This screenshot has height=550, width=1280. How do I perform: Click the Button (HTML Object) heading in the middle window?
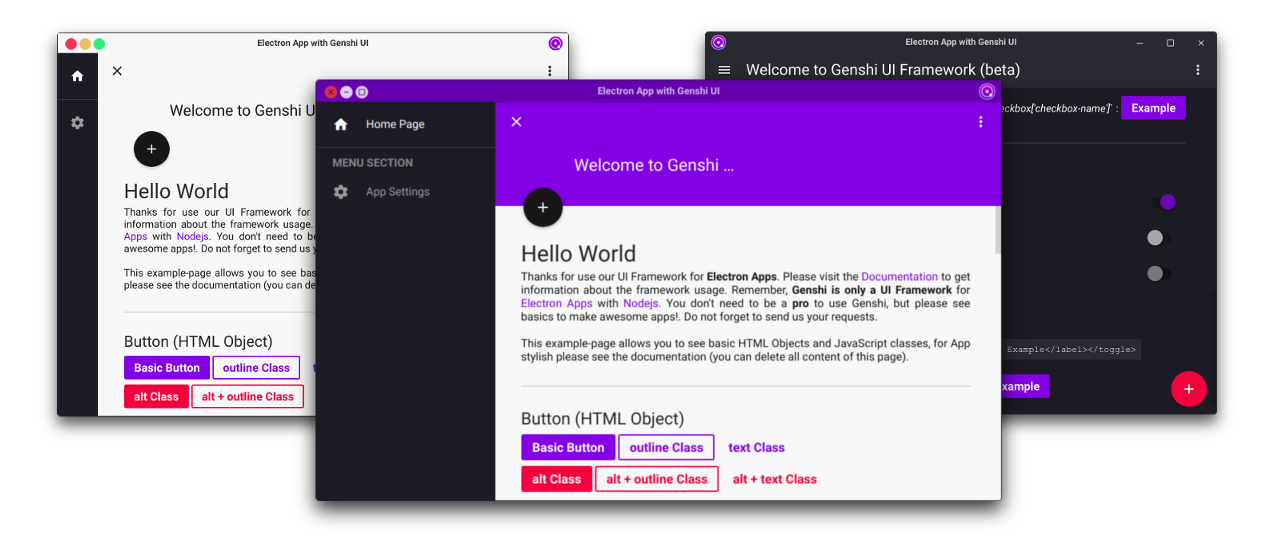[x=602, y=419]
